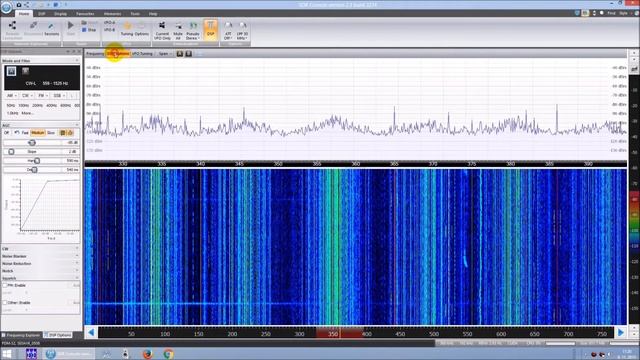Click the Stop button in the ribbon
Viewport: 640px width, 360px height.
(89, 30)
